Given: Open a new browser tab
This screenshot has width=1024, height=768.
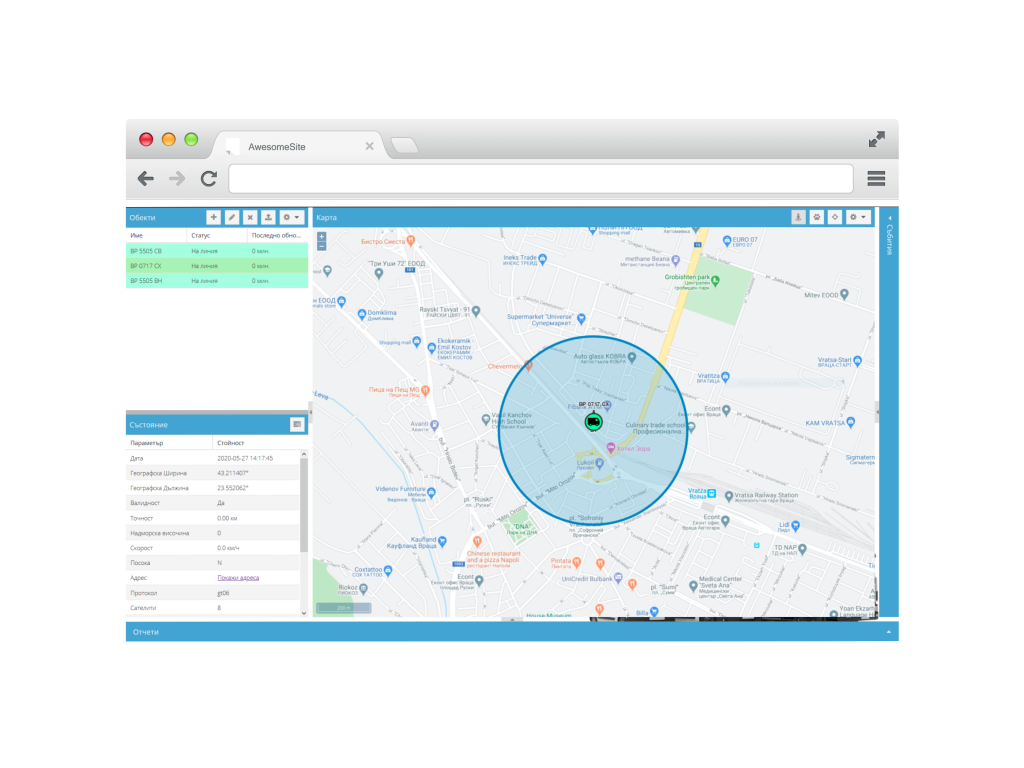Looking at the screenshot, I should click(x=405, y=146).
